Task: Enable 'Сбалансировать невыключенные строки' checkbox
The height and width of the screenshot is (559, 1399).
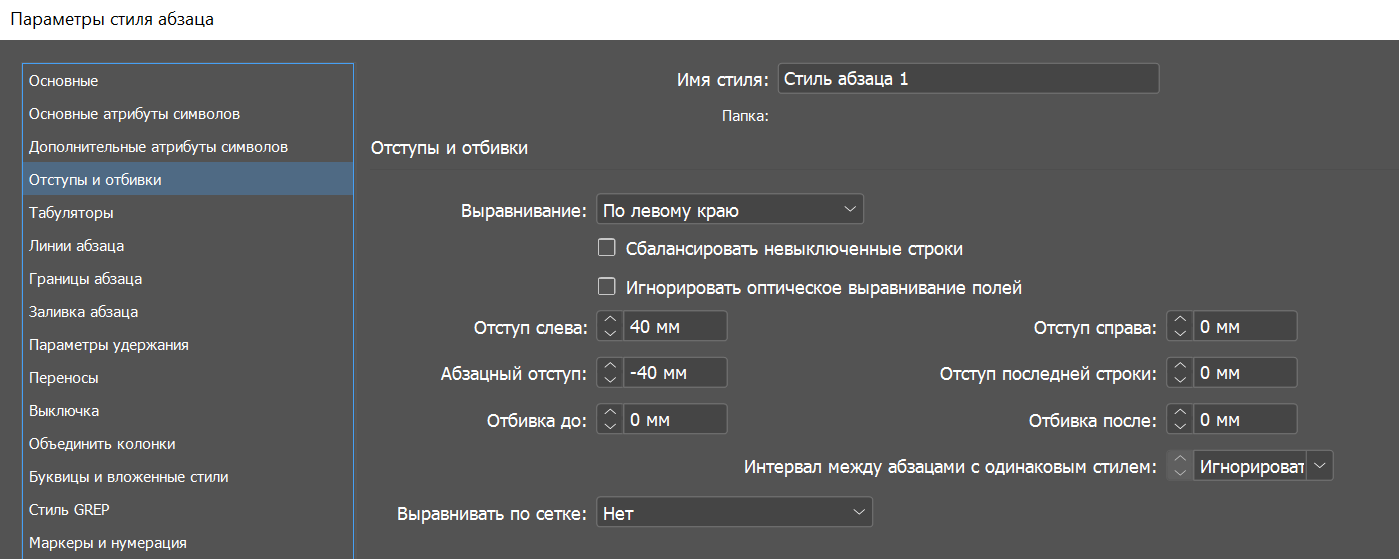Action: 606,248
